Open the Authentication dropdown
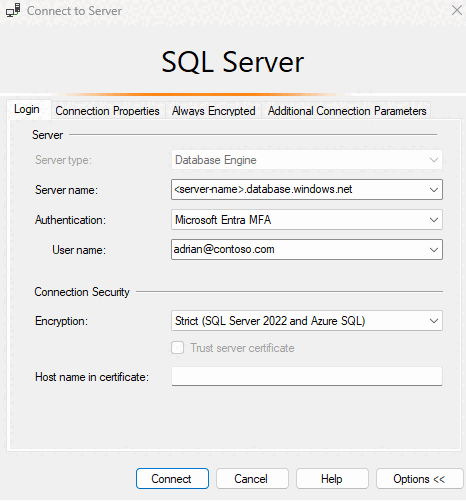466x501 pixels. coord(307,220)
